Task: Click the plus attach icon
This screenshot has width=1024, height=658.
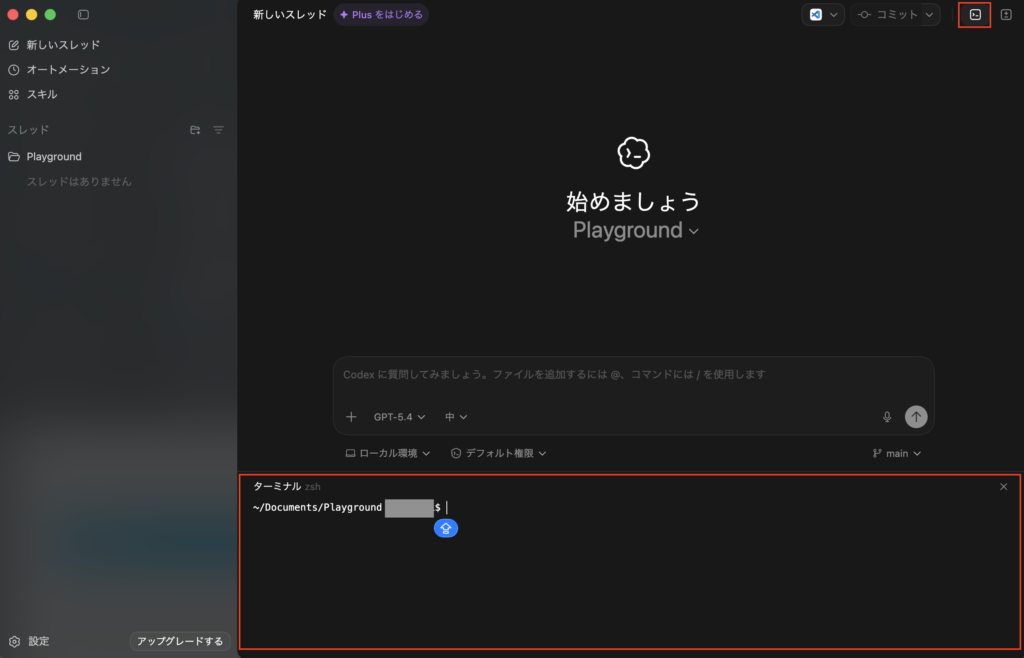Action: 351,417
